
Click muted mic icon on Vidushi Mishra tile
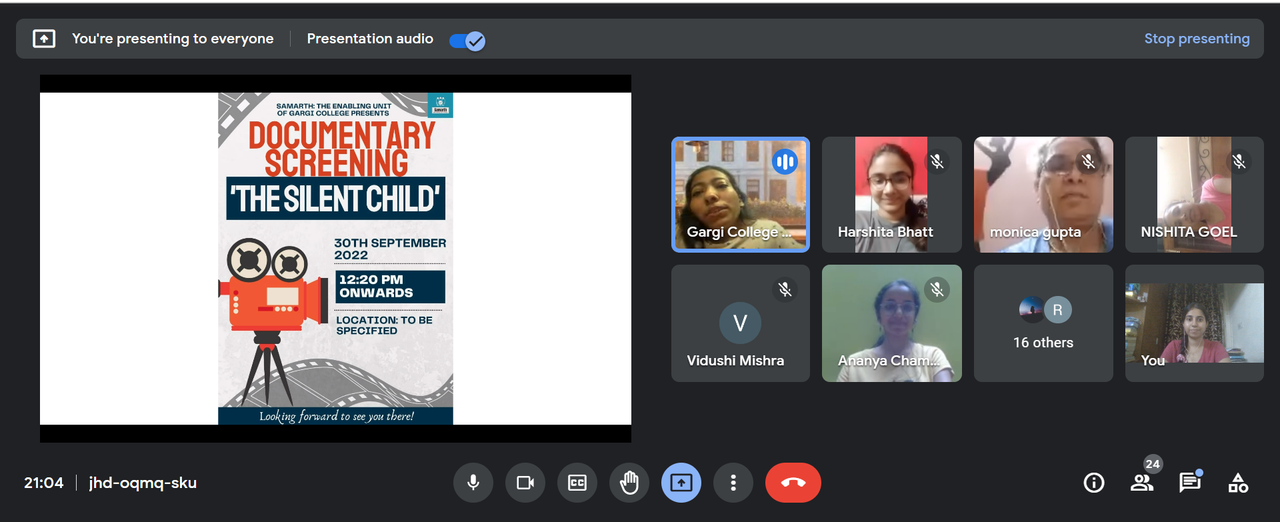pyautogui.click(x=785, y=289)
